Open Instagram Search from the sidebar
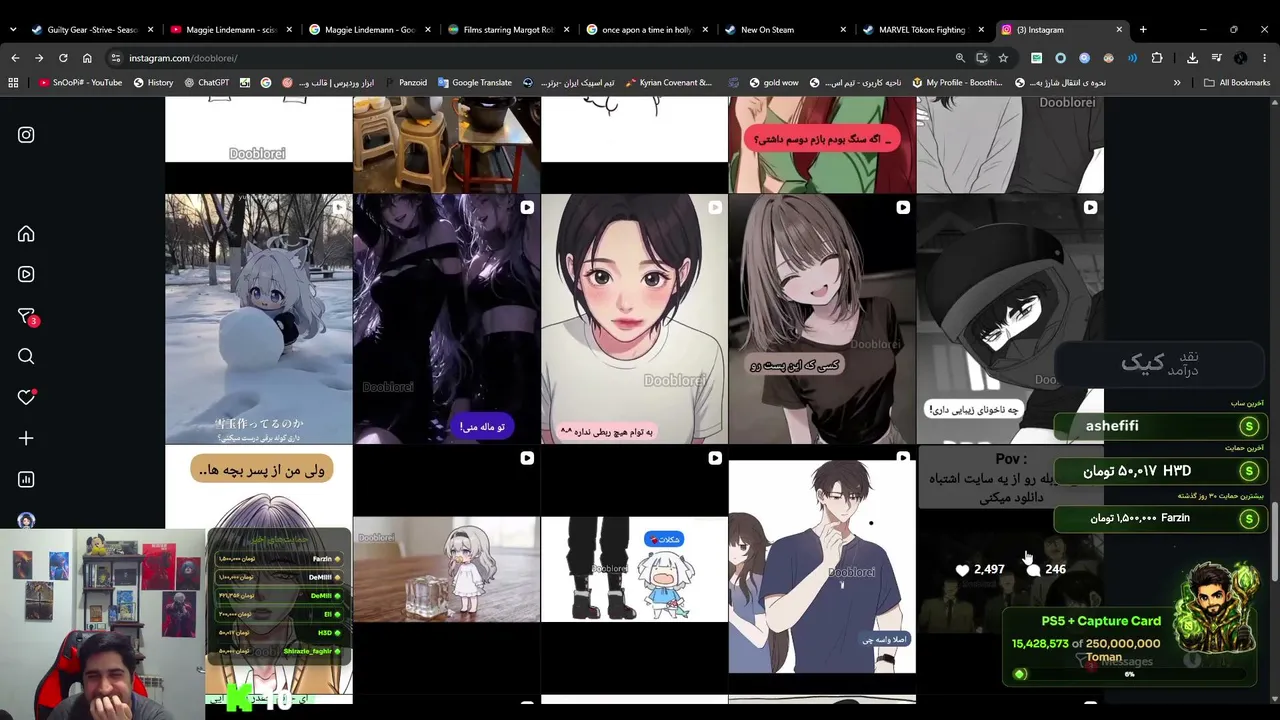1280x720 pixels. (26, 356)
